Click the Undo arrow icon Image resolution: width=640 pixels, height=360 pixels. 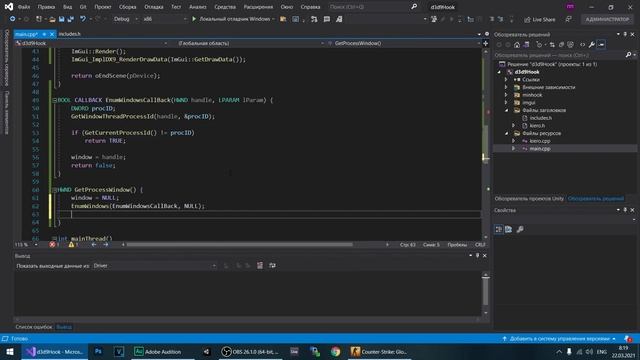83,19
